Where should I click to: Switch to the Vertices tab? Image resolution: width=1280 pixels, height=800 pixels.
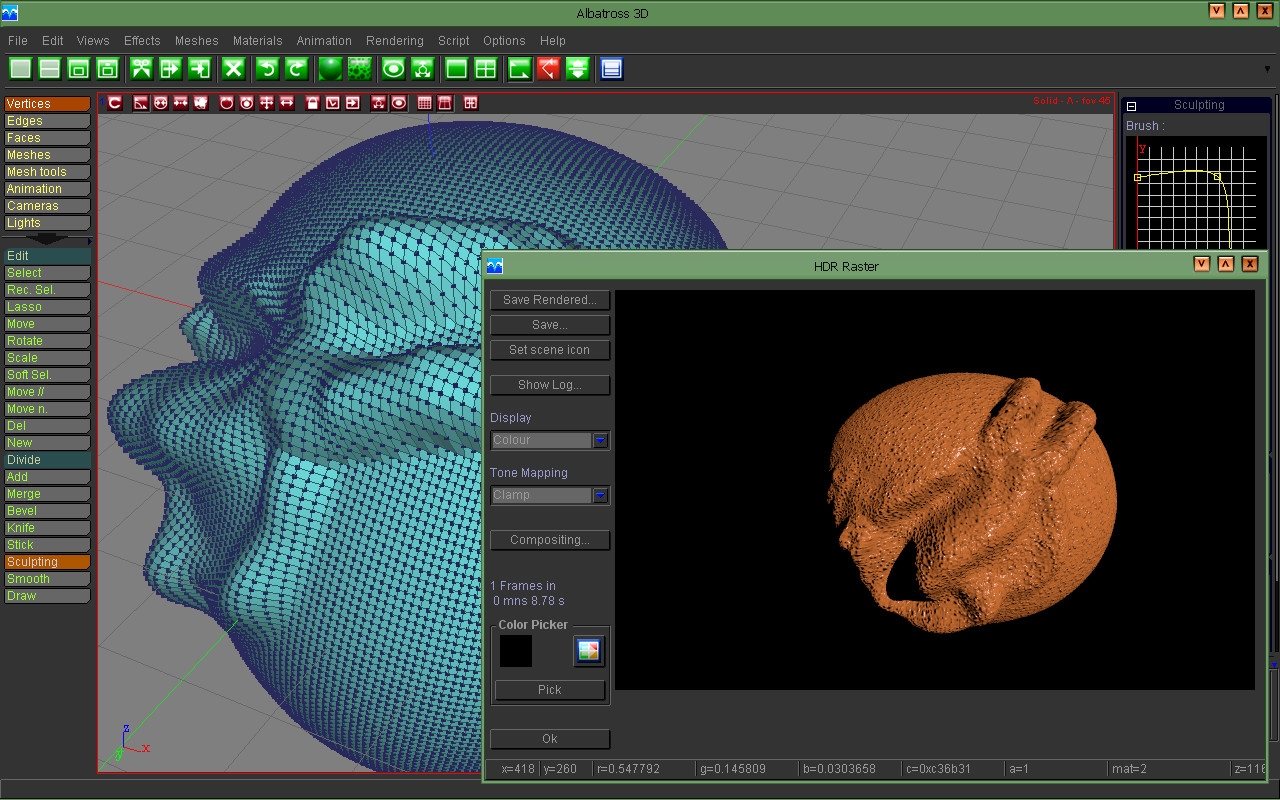47,104
